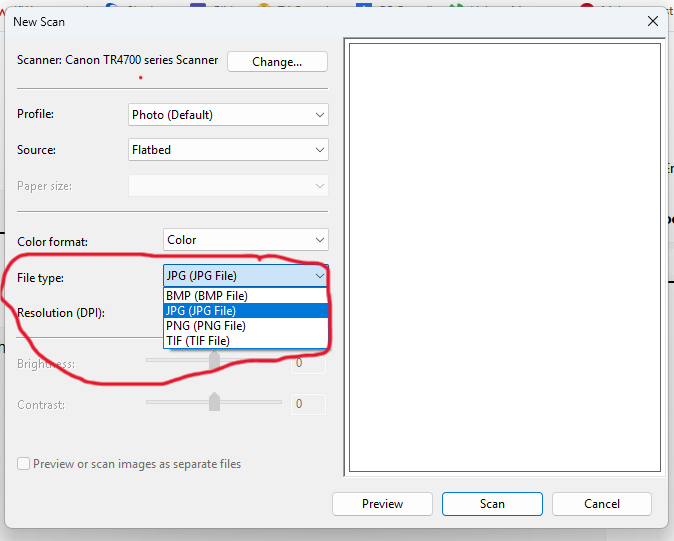
Task: Toggle Preview or scan images as separate files
Action: (24, 464)
